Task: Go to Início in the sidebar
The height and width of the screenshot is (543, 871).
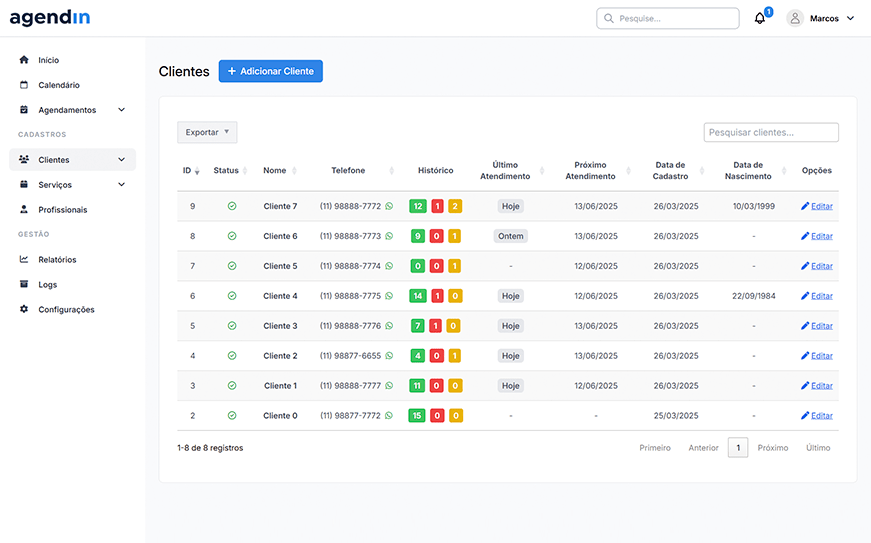Action: [48, 60]
